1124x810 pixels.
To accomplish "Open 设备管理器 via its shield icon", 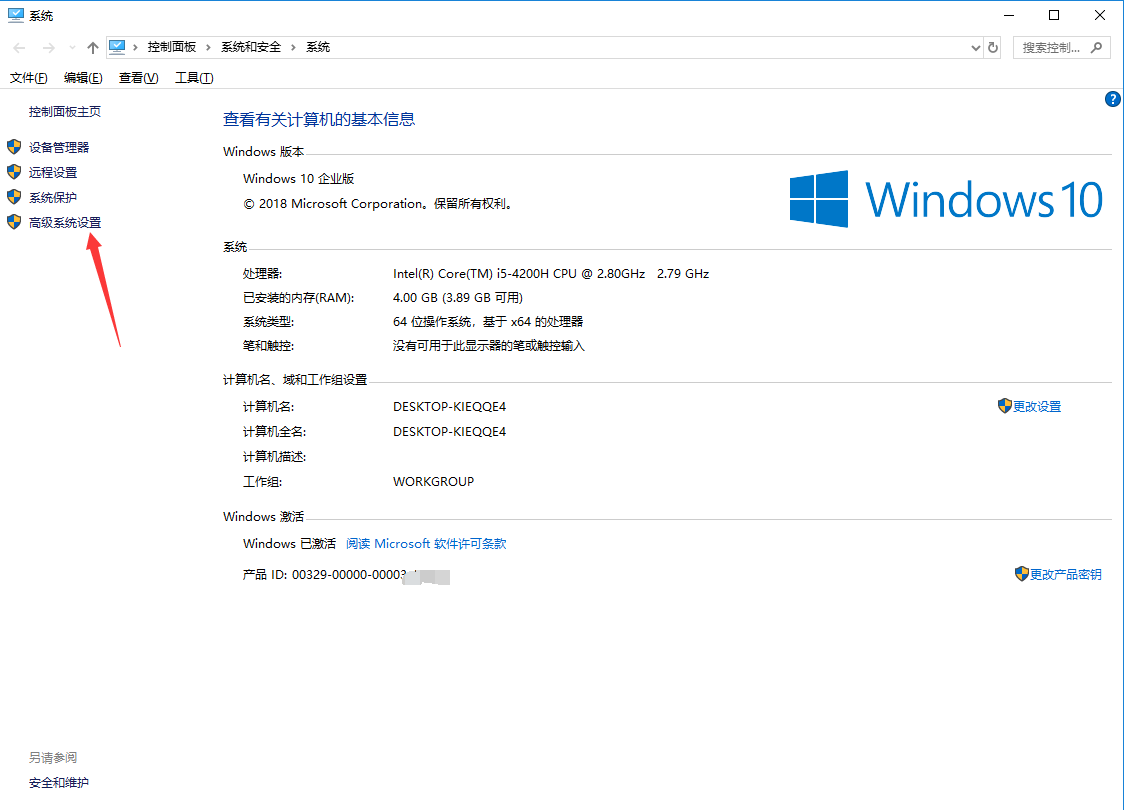I will click(x=14, y=146).
